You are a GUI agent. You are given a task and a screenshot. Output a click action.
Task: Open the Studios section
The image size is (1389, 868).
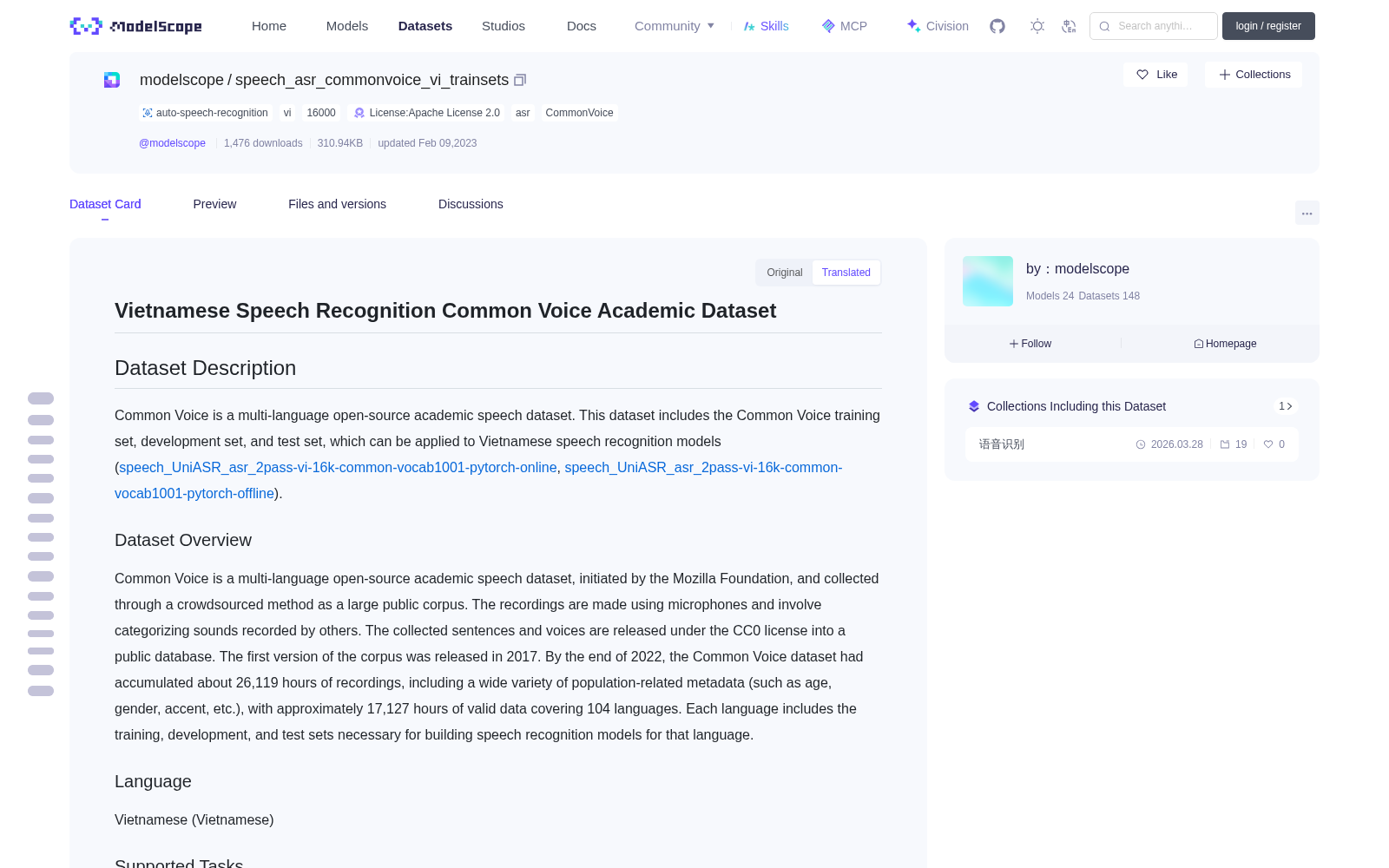pos(504,26)
